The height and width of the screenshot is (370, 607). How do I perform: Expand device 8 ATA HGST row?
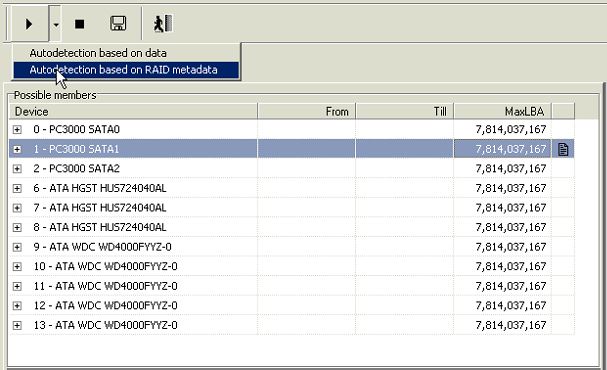click(x=17, y=227)
